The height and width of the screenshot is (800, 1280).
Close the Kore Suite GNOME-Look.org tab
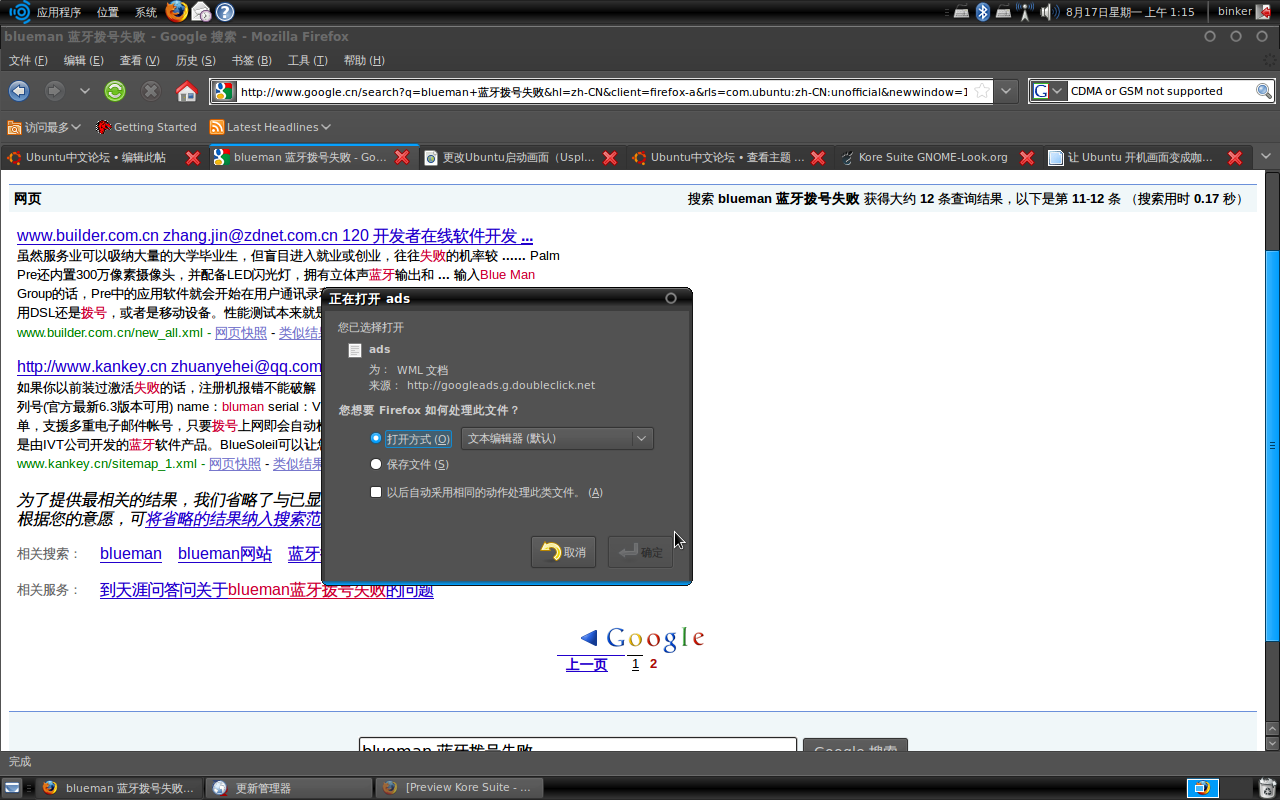pyautogui.click(x=1027, y=157)
